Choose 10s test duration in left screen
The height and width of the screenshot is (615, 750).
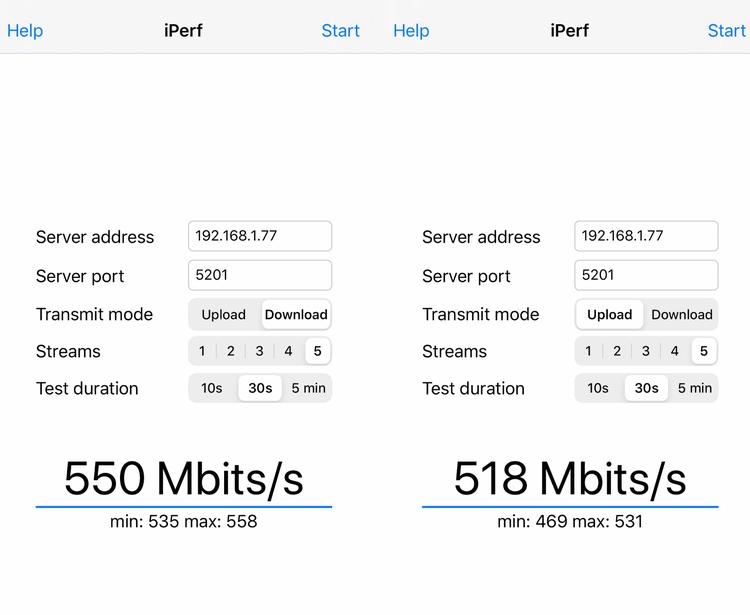click(212, 388)
